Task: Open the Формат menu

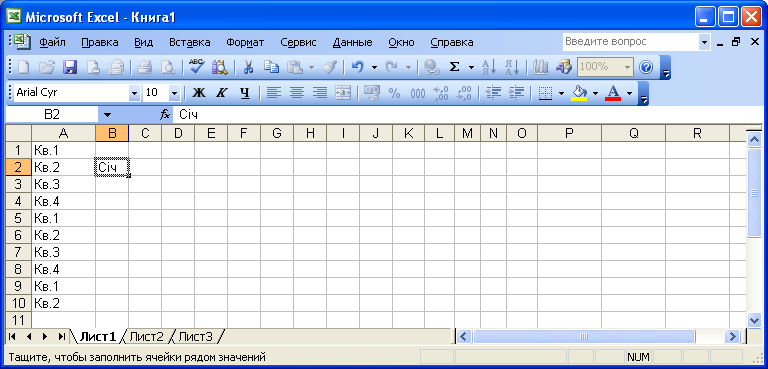Action: pos(245,42)
